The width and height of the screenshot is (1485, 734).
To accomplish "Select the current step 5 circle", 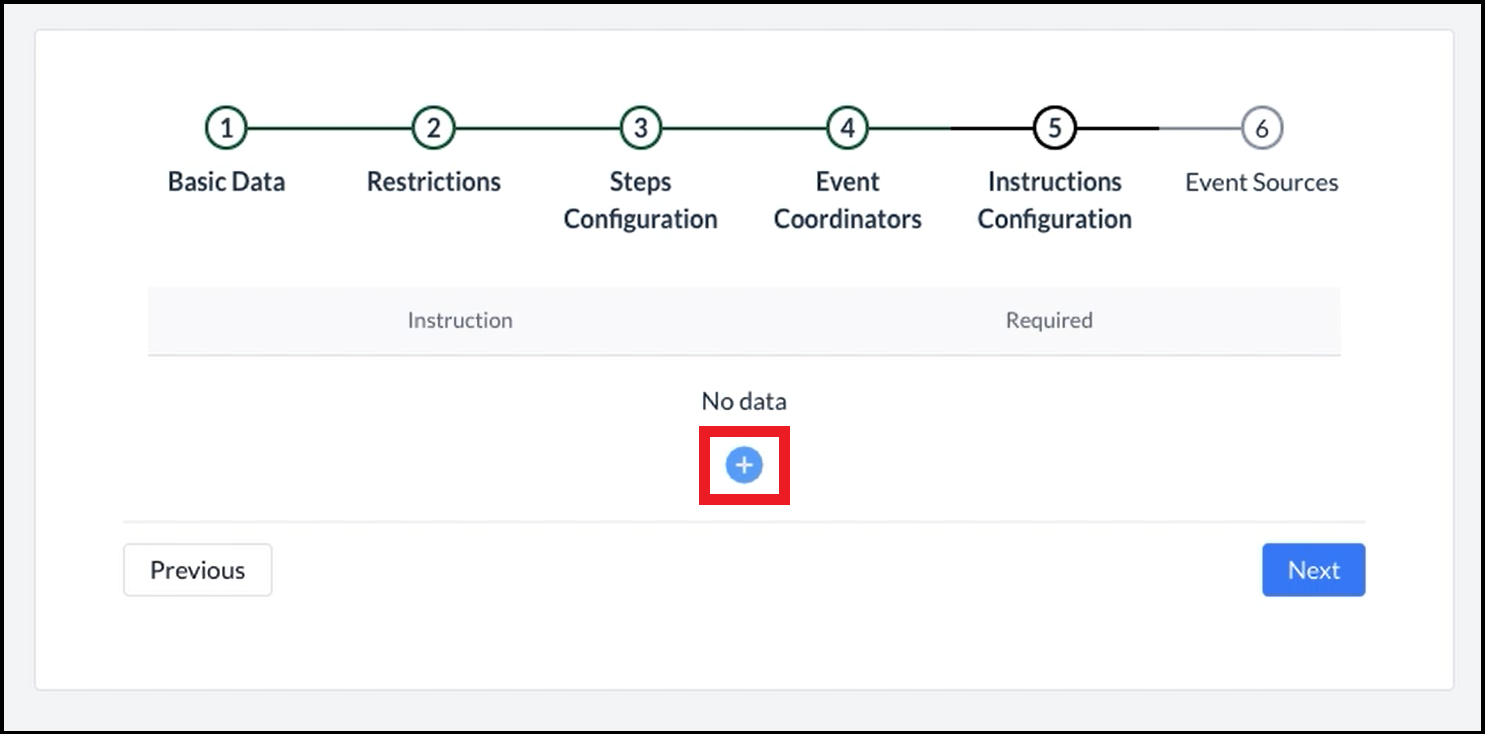I will (x=1055, y=128).
